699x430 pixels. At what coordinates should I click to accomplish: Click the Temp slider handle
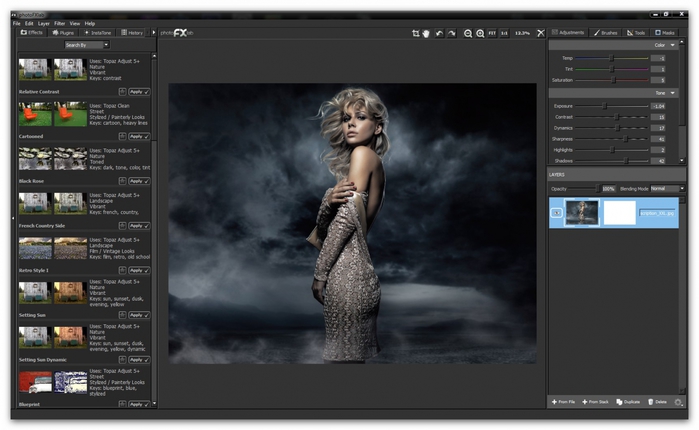click(x=612, y=58)
